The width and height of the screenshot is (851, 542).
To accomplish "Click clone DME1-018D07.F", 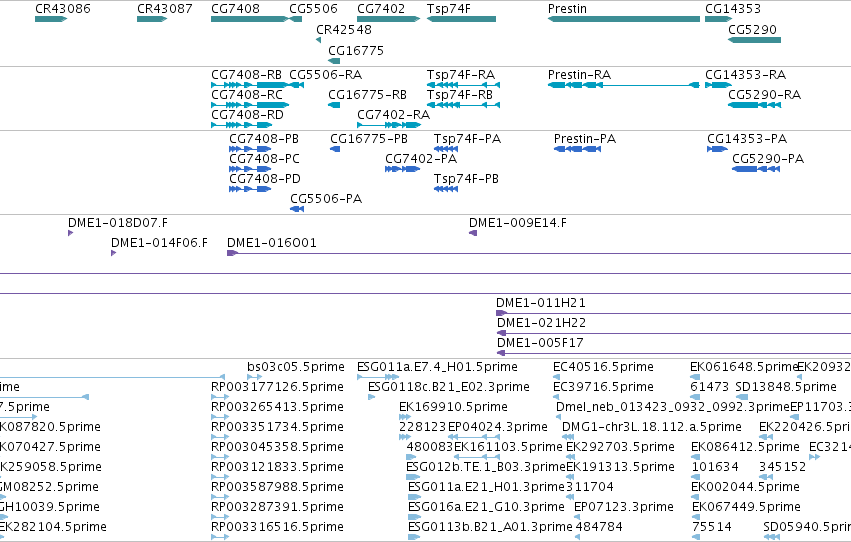I will coord(71,233).
